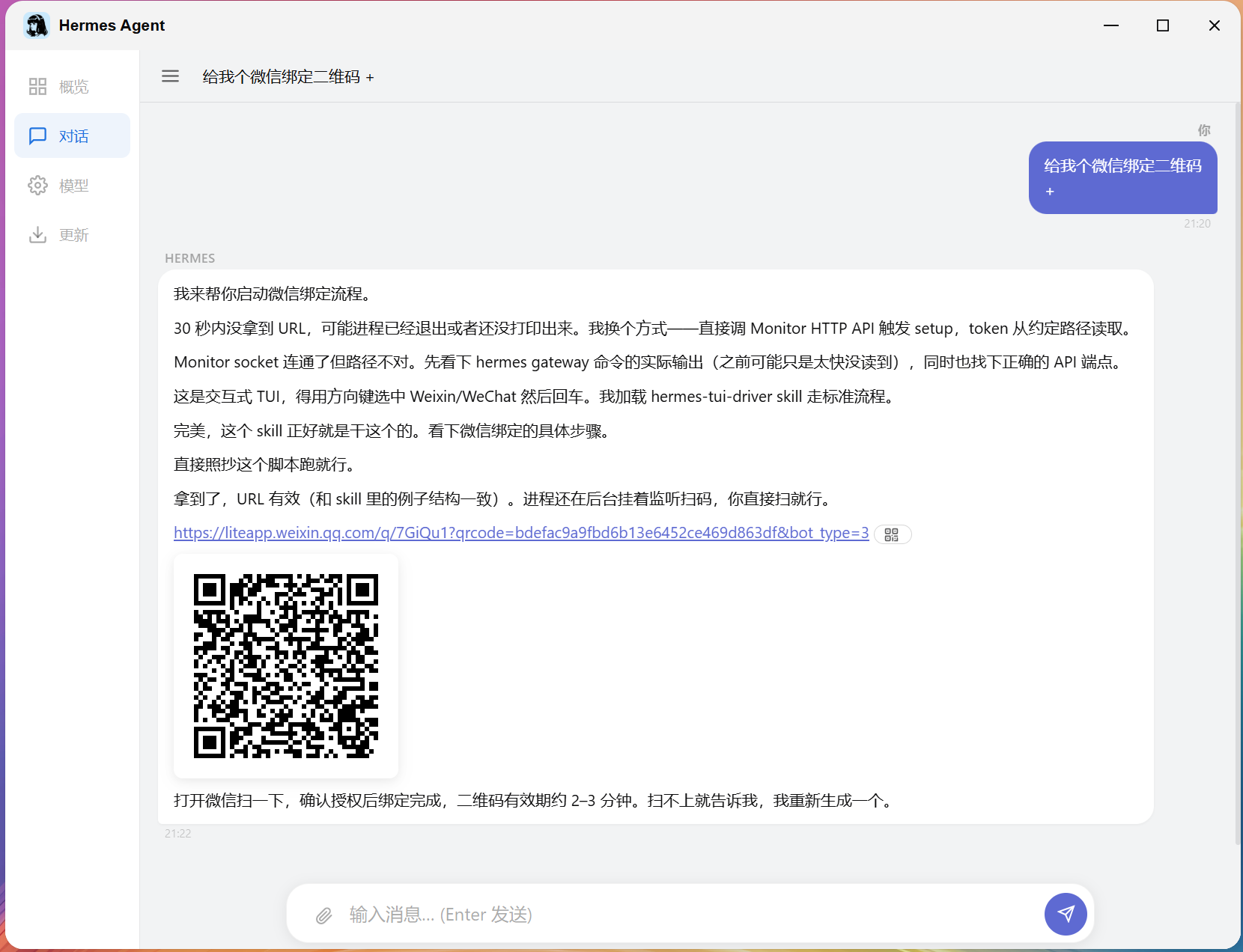This screenshot has height=952, width=1243.
Task: Click the Hermes Agent logo icon
Action: [x=36, y=25]
